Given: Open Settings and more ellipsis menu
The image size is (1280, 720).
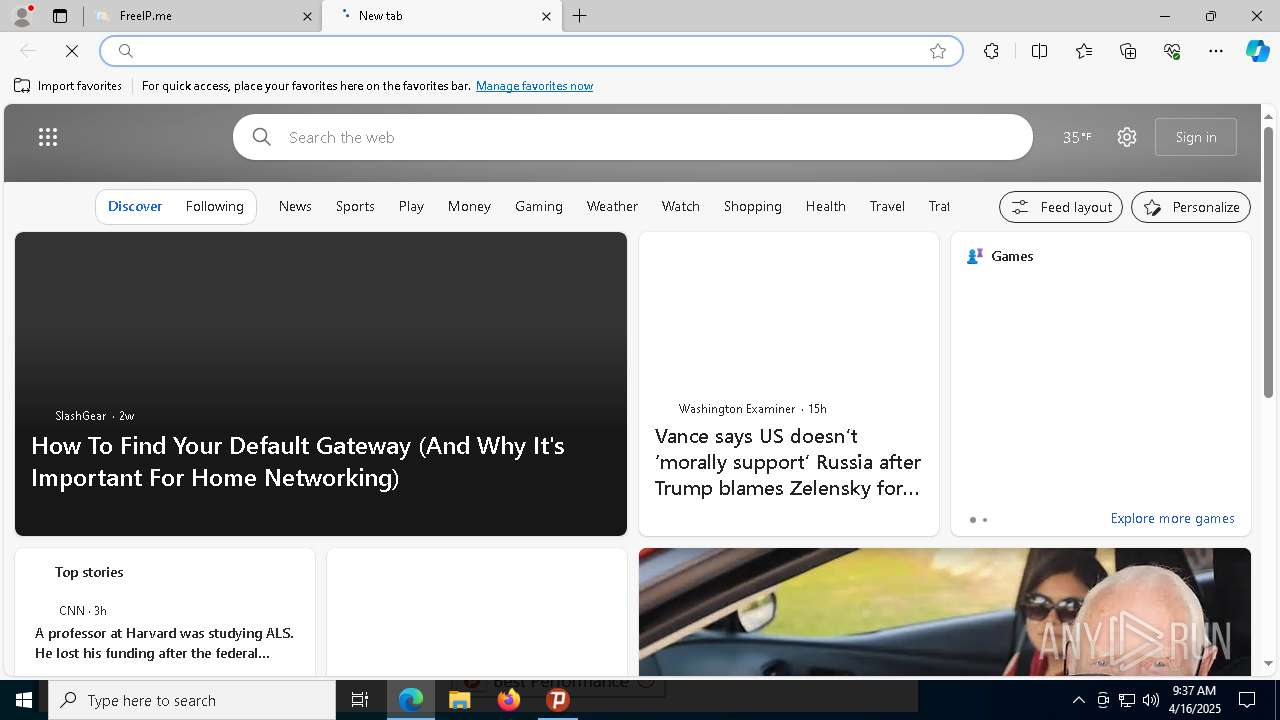Looking at the screenshot, I should click(x=1216, y=51).
